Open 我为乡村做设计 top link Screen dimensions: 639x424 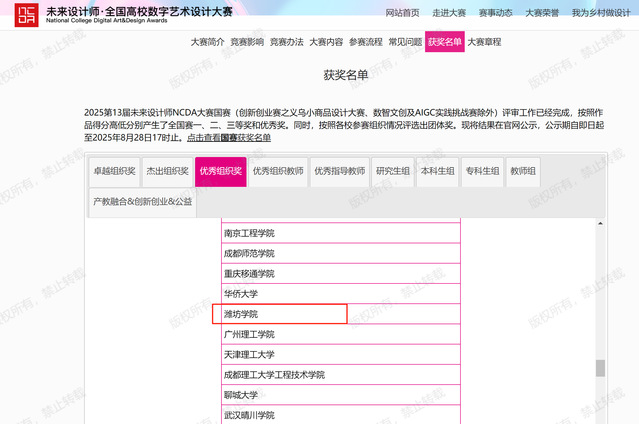point(602,13)
